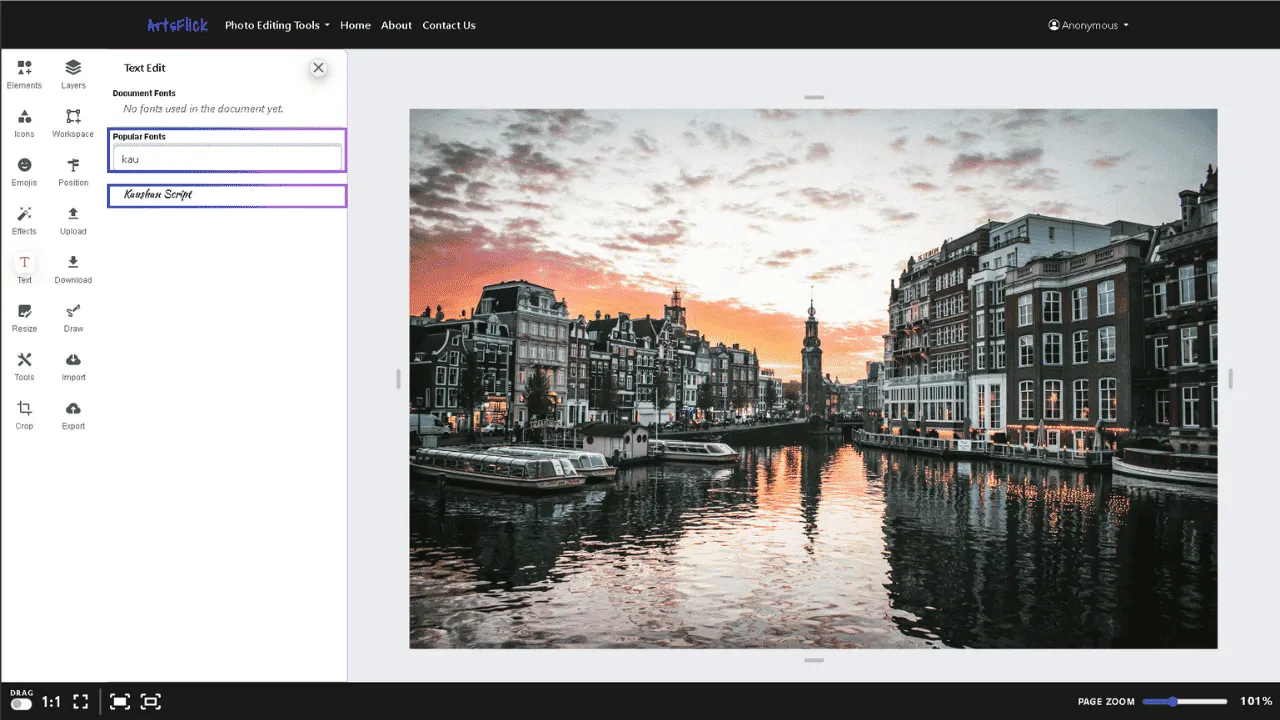The height and width of the screenshot is (720, 1280).
Task: Set zoom to 1:1
Action: [51, 702]
